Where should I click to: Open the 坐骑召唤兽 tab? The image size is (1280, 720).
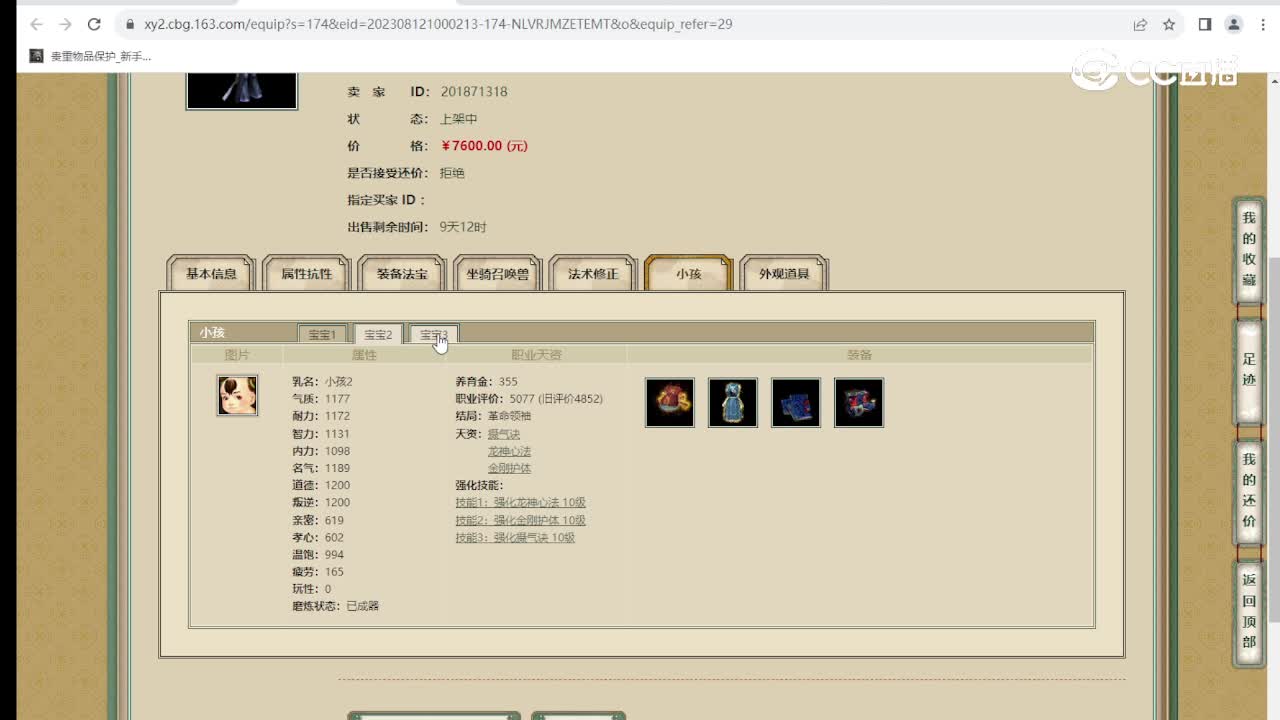[497, 273]
